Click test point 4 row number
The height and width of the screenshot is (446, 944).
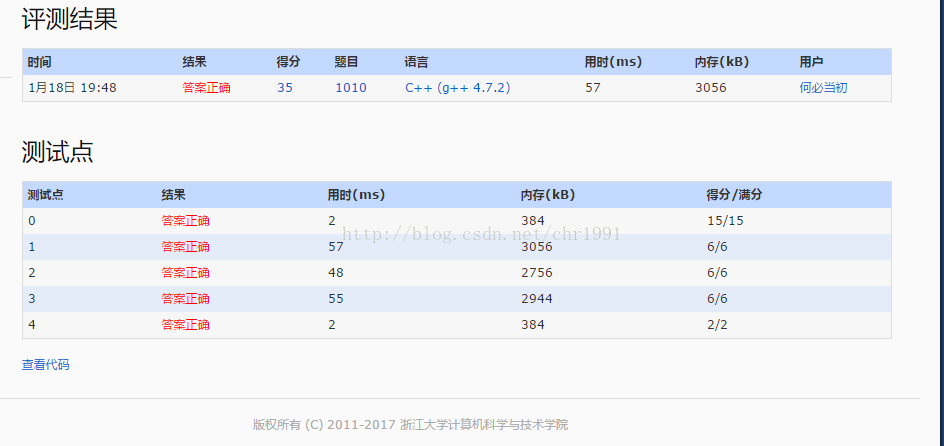point(32,324)
